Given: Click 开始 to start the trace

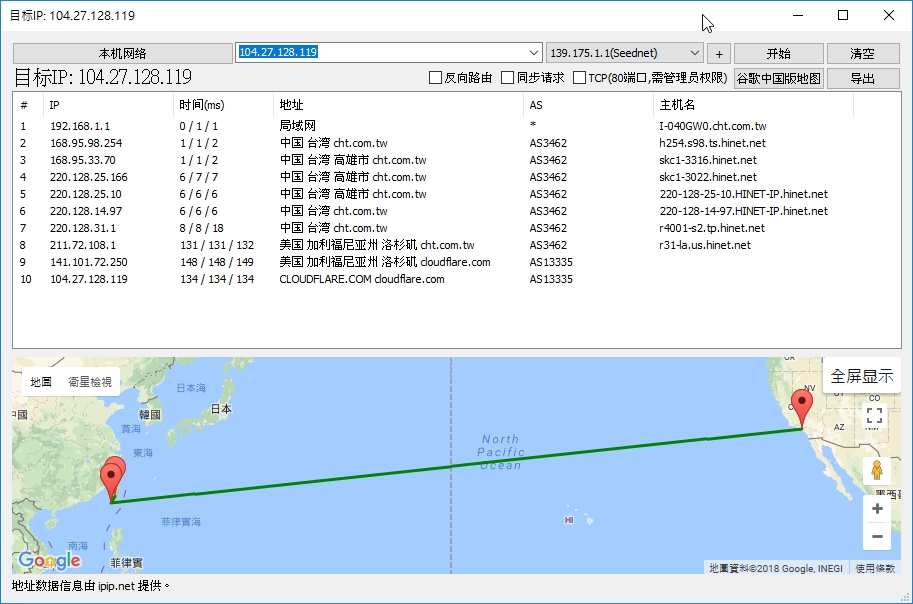Looking at the screenshot, I should (778, 54).
